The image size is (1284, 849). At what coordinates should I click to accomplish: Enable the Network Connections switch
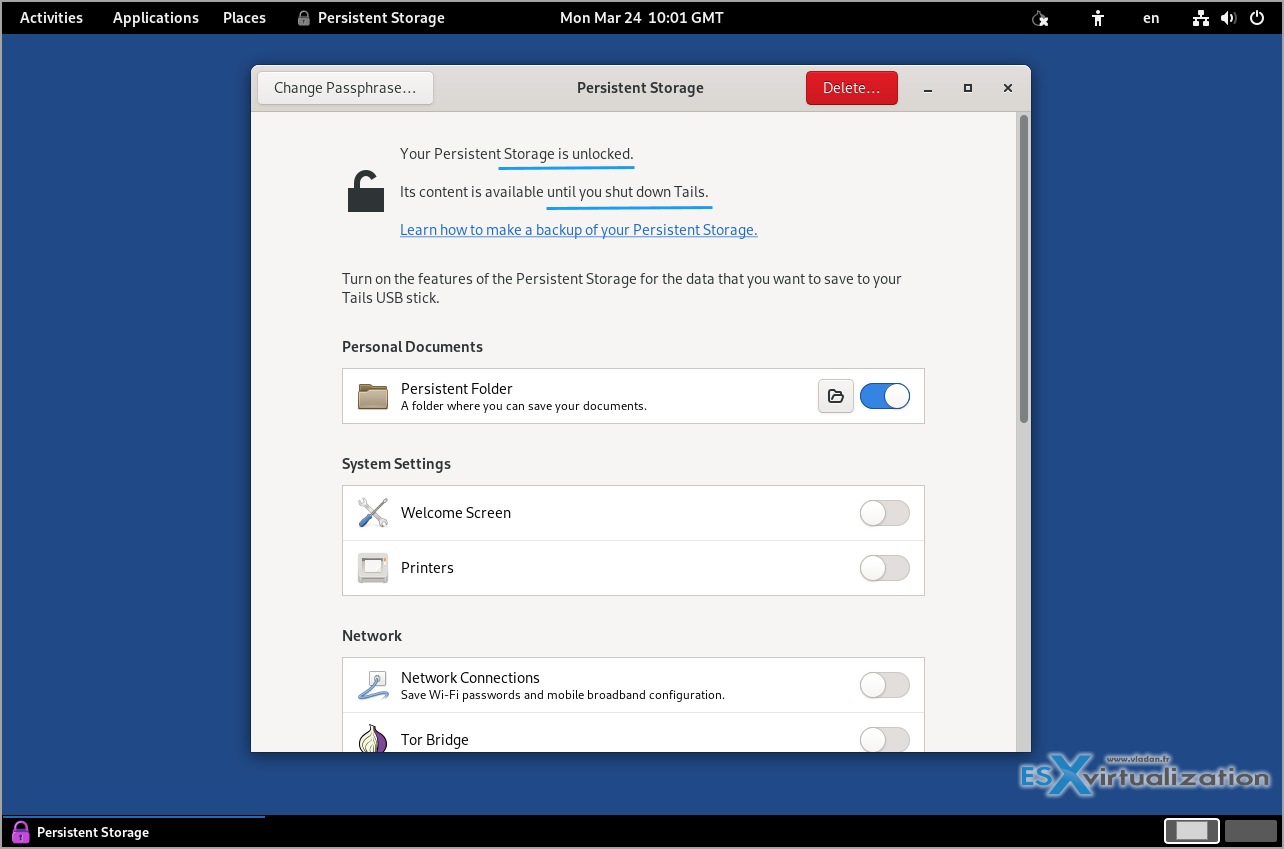[x=885, y=685]
